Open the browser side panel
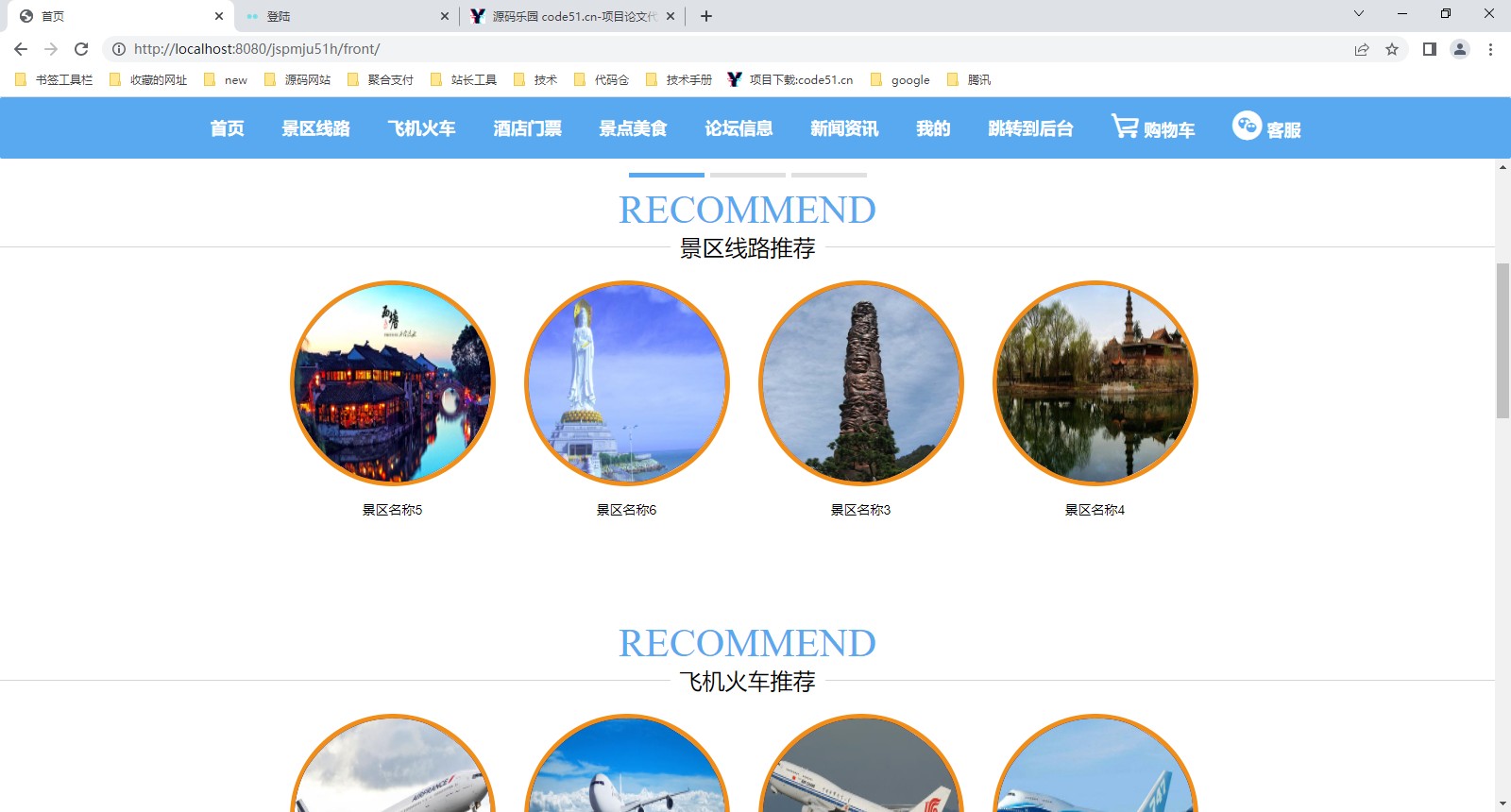 tap(1430, 49)
